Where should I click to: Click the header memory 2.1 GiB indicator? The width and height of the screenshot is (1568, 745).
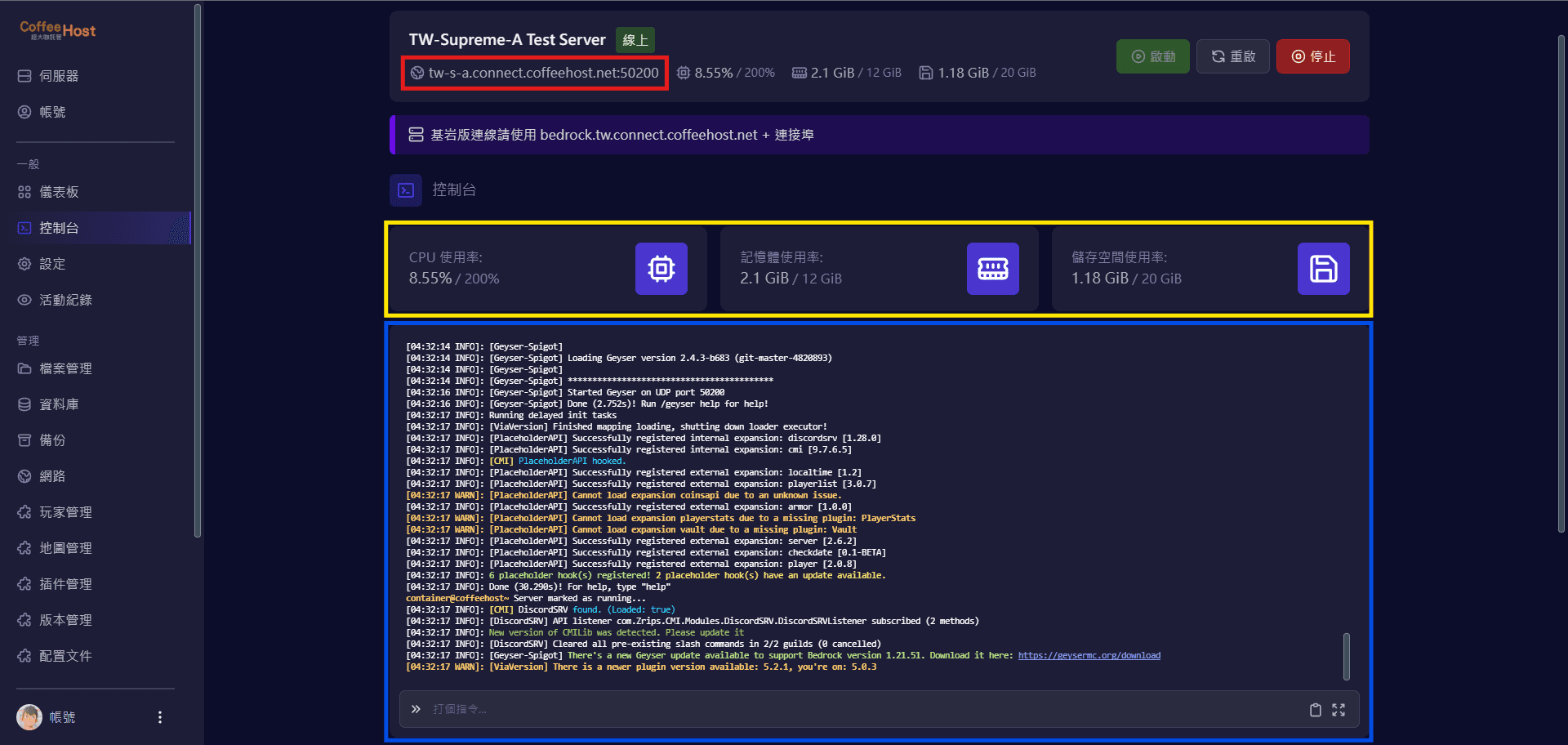pyautogui.click(x=847, y=73)
